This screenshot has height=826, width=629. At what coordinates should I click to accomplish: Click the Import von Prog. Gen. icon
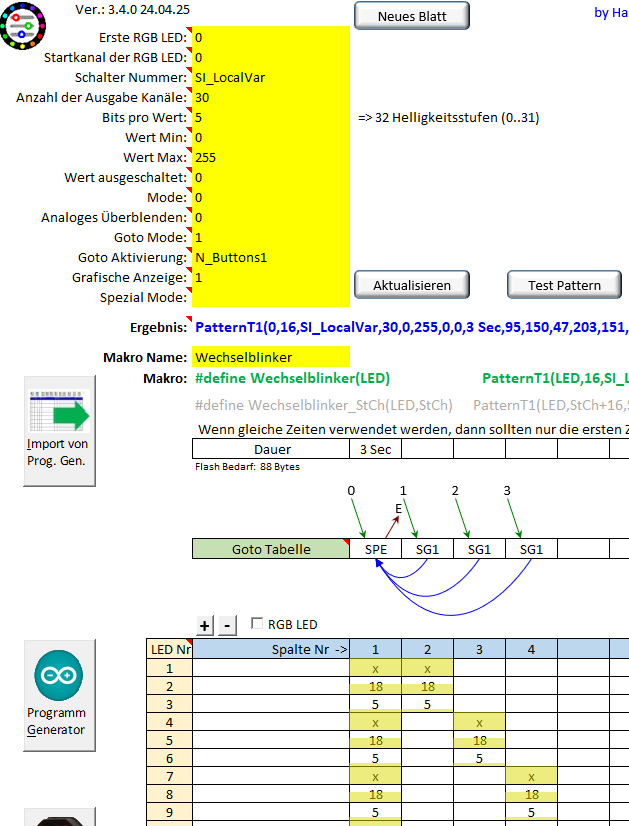(x=59, y=430)
